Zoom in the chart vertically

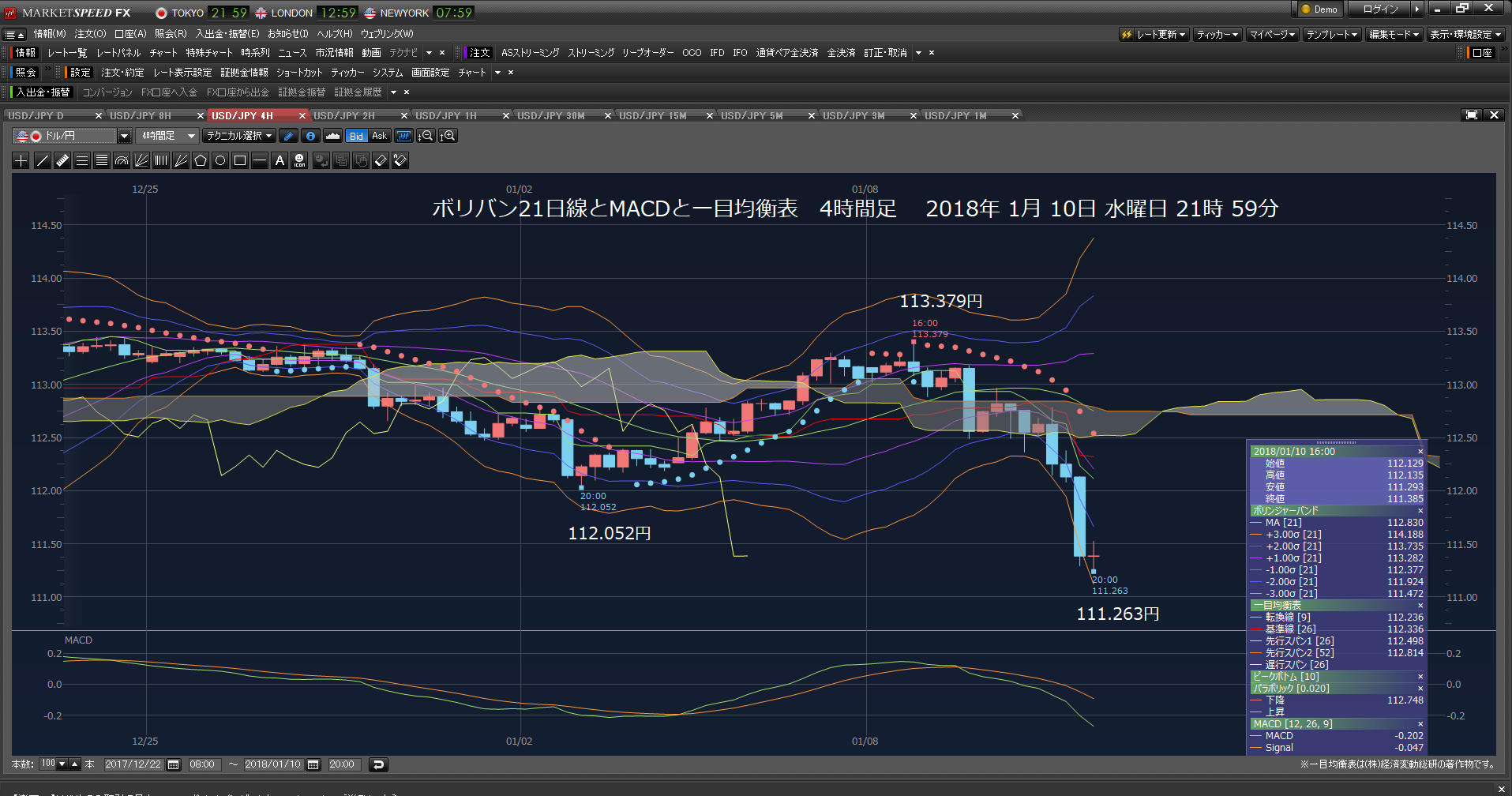tap(448, 136)
